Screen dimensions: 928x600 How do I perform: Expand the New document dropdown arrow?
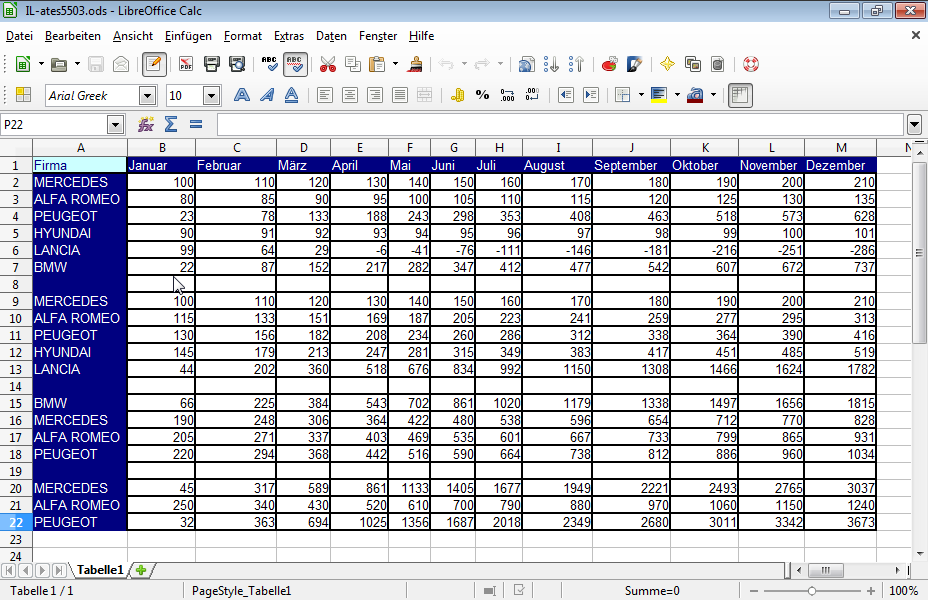pyautogui.click(x=41, y=64)
